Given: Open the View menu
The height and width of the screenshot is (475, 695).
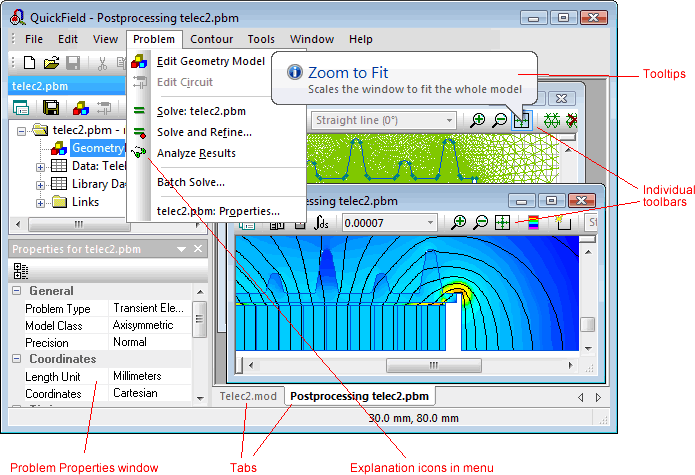Looking at the screenshot, I should pyautogui.click(x=105, y=39).
